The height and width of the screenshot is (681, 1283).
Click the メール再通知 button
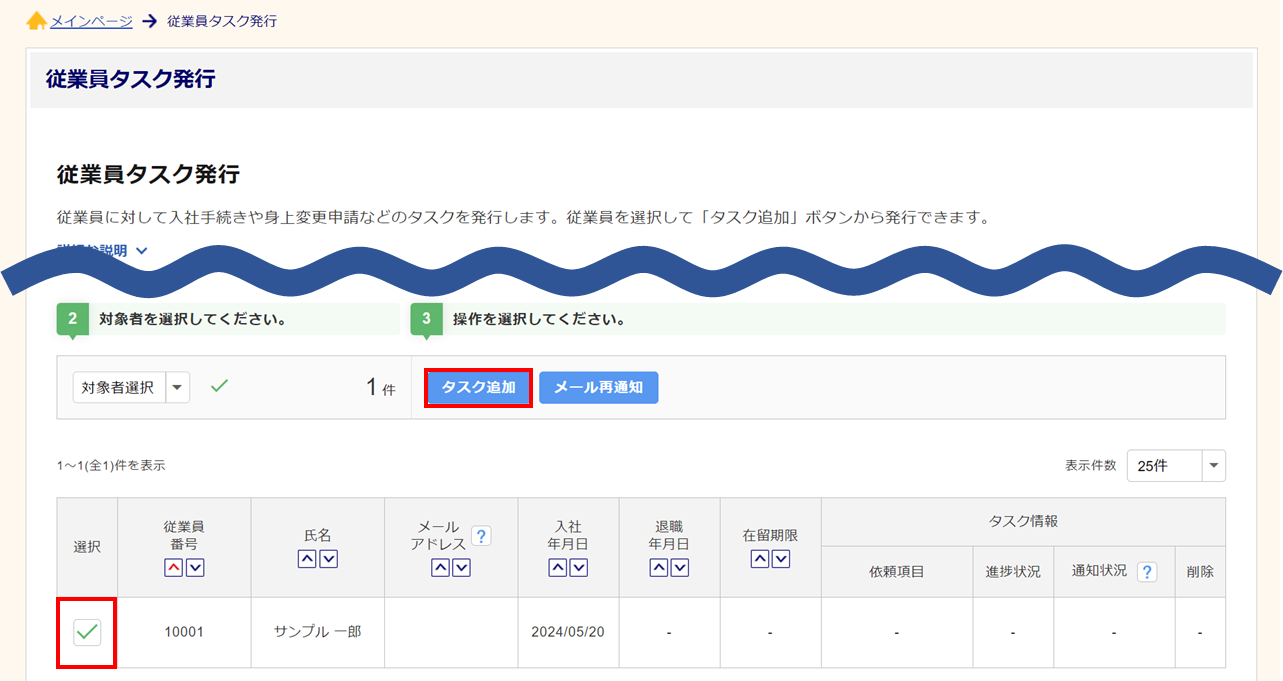point(598,388)
